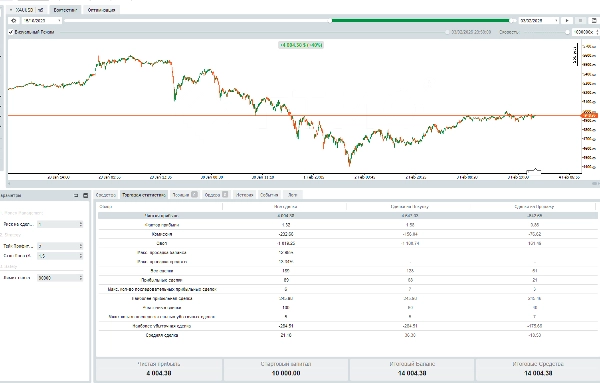This screenshot has width=600, height=383.
Task: Click the save report icon beside stop
Action: (594, 21)
